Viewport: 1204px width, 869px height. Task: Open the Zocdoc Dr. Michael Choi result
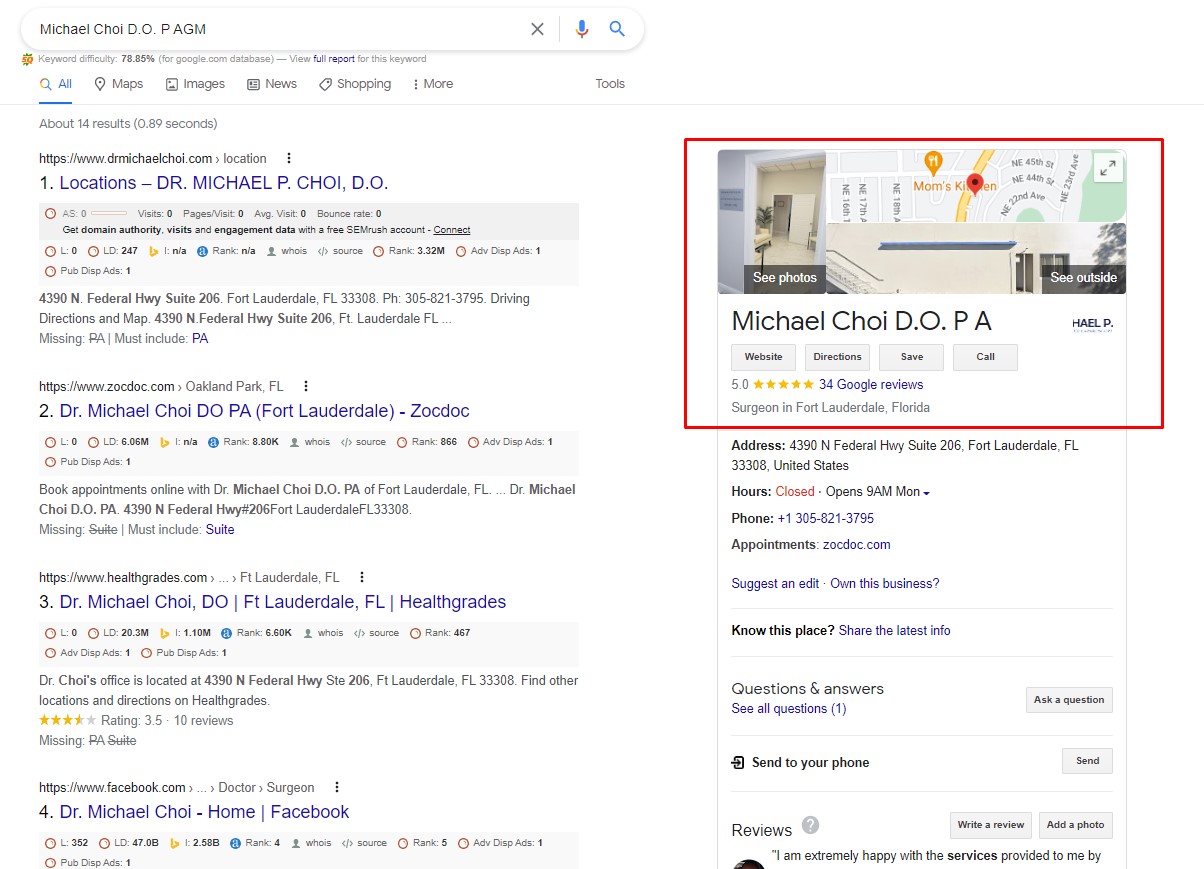click(264, 411)
